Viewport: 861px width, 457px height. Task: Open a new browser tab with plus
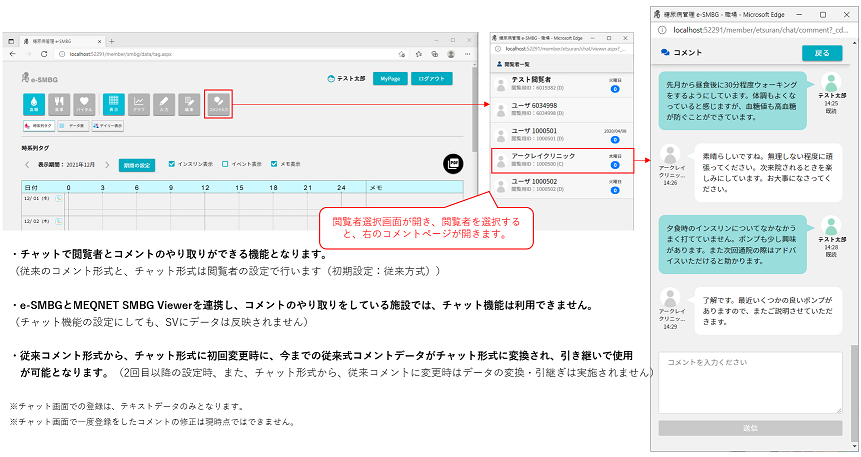[x=111, y=41]
